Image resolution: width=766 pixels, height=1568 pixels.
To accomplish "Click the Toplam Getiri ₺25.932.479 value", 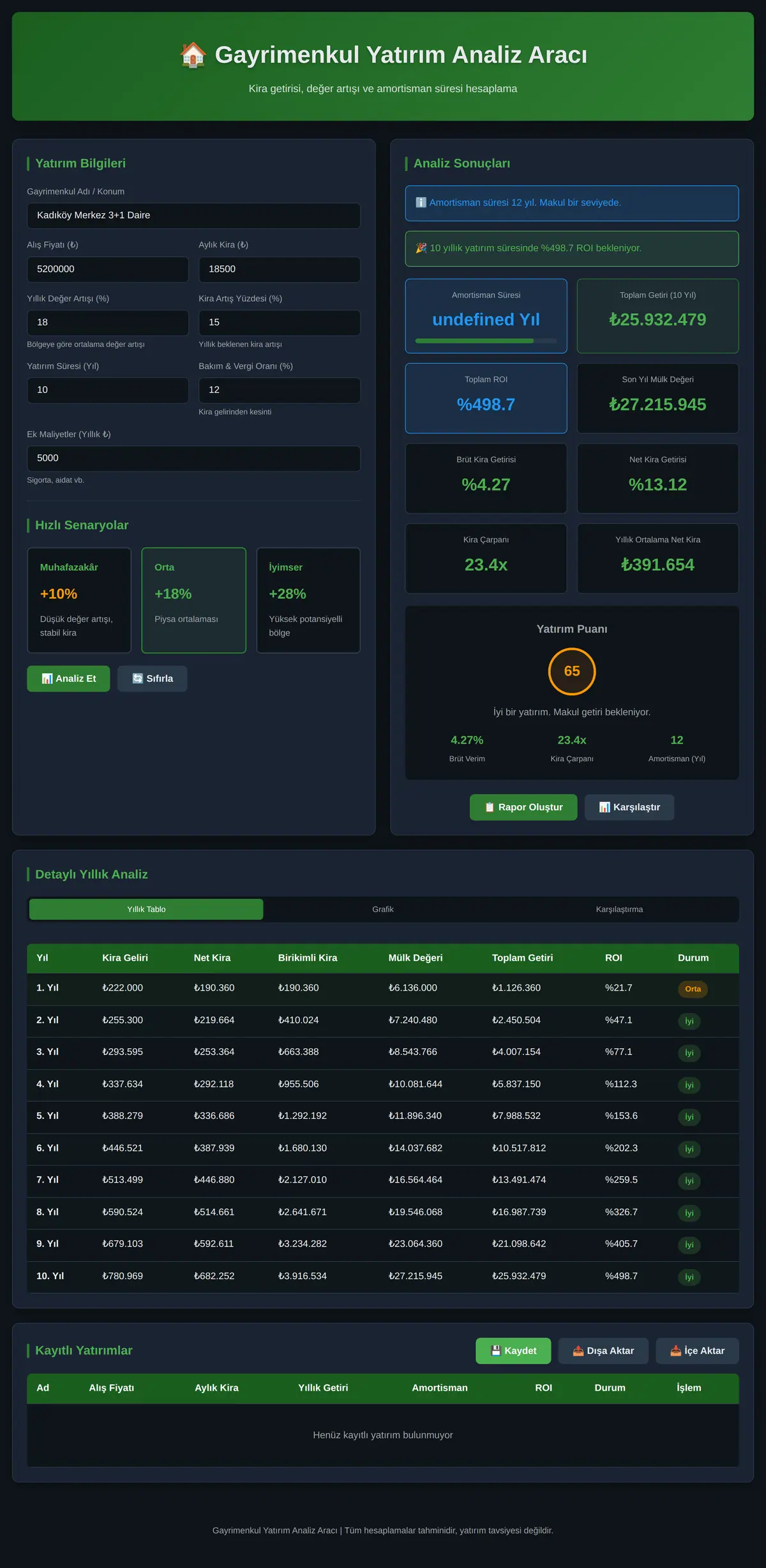I will 657,320.
